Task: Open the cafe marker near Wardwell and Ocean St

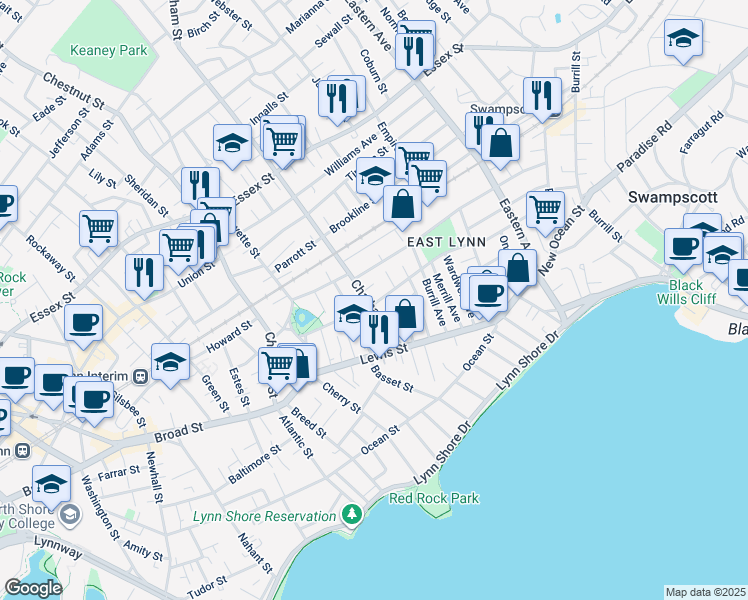Action: coord(488,295)
